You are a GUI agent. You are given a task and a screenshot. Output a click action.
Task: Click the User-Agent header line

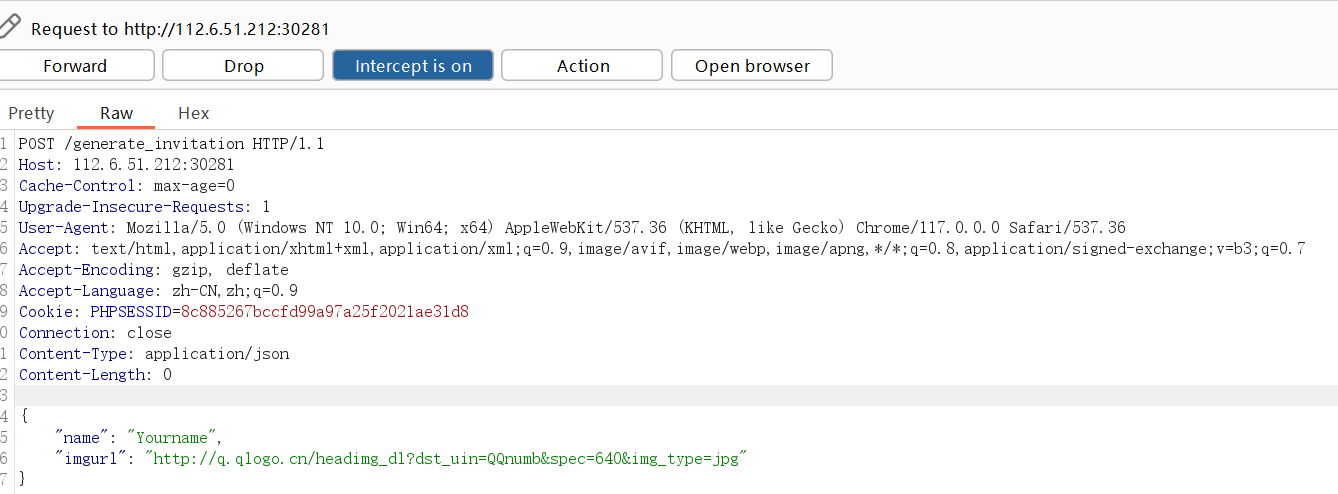(570, 228)
